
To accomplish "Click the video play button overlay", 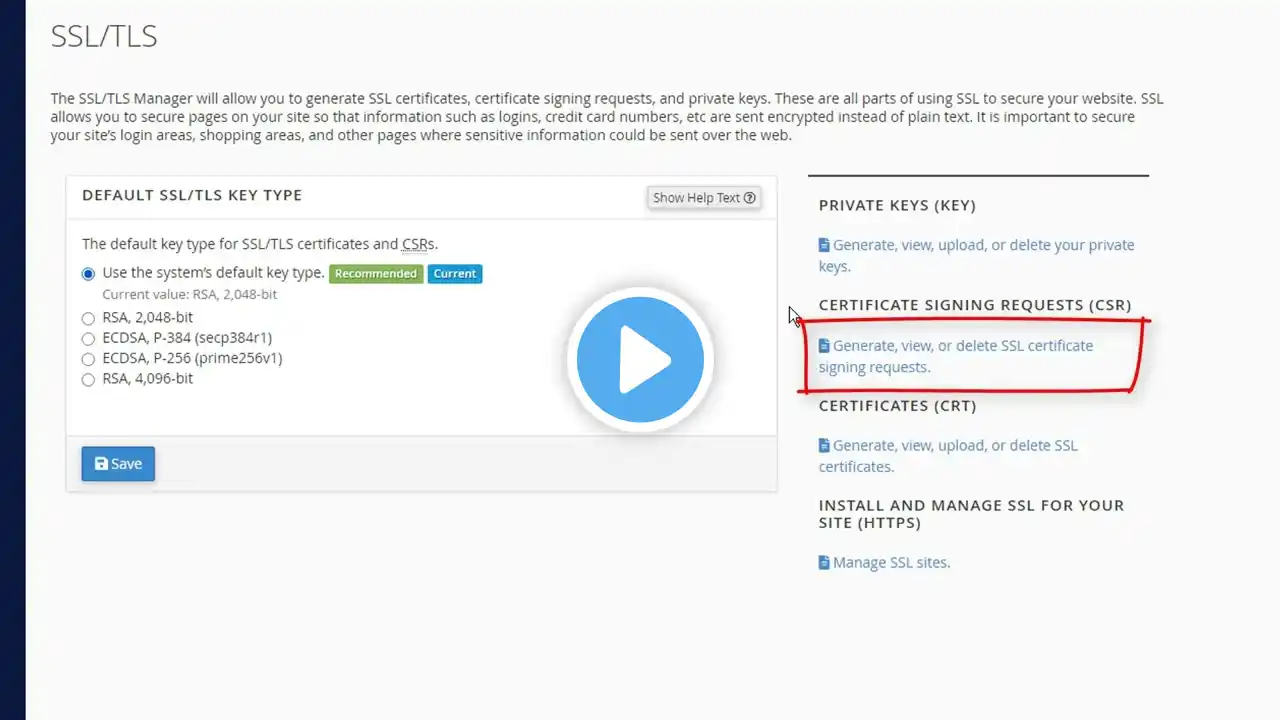I will pyautogui.click(x=640, y=359).
